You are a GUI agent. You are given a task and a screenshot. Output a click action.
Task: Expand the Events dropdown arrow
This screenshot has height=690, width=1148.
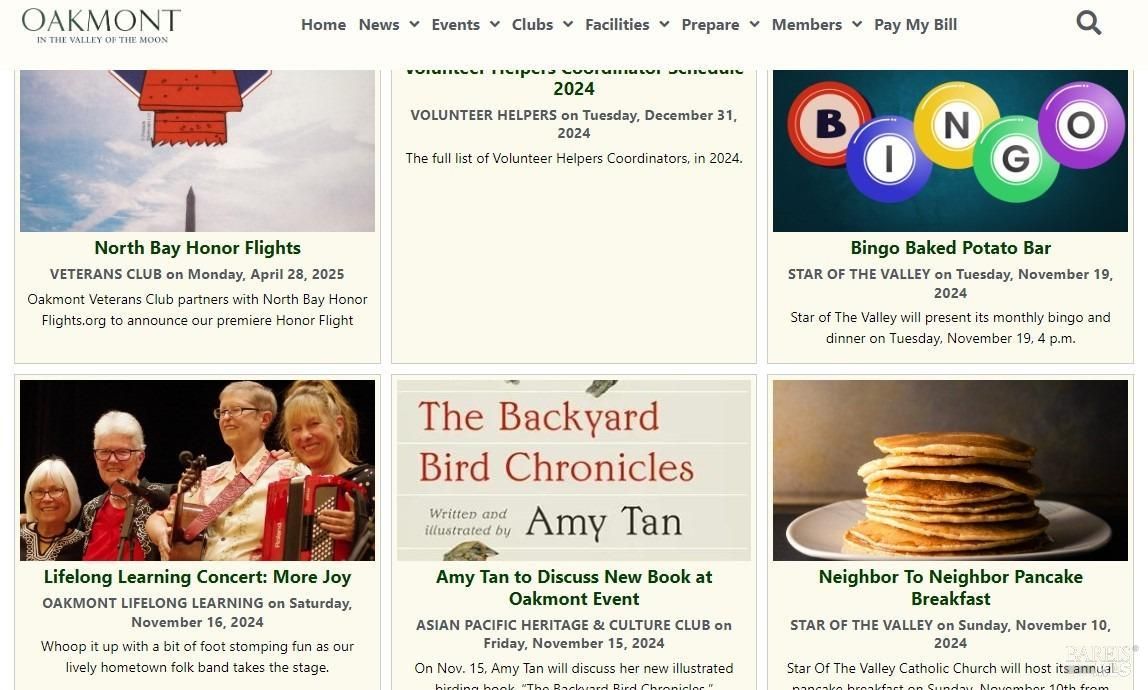click(x=494, y=25)
